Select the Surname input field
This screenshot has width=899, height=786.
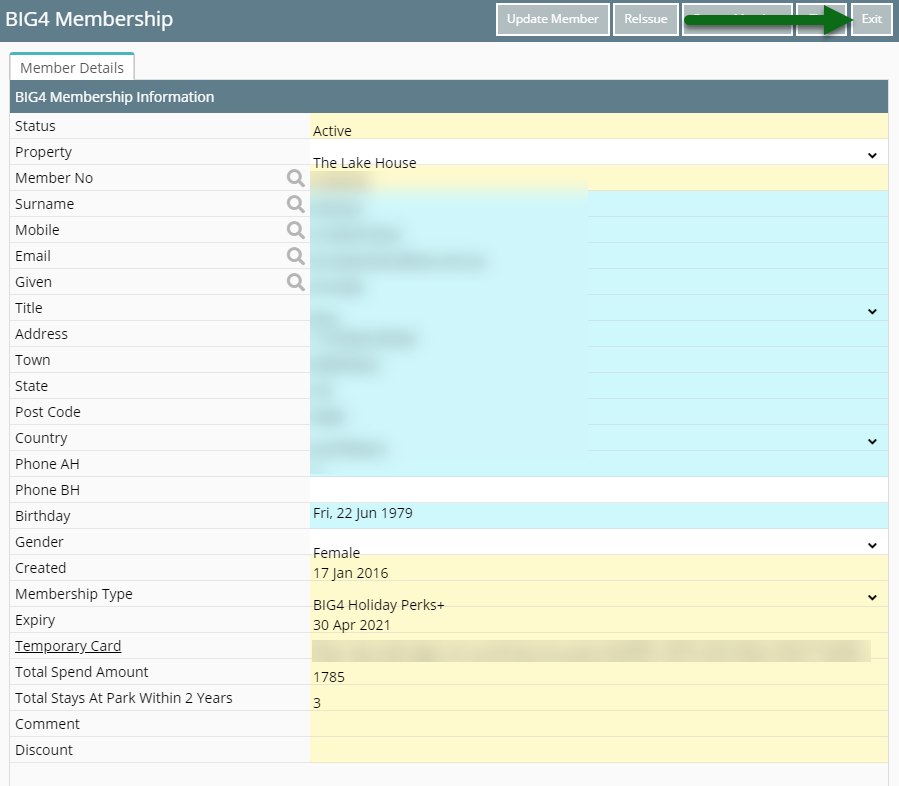point(599,204)
